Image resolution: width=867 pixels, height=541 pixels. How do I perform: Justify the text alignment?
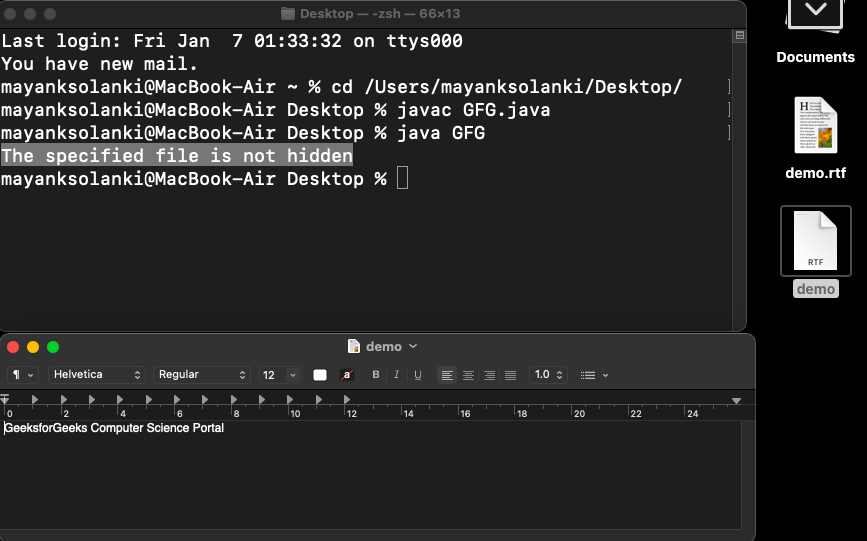(510, 375)
